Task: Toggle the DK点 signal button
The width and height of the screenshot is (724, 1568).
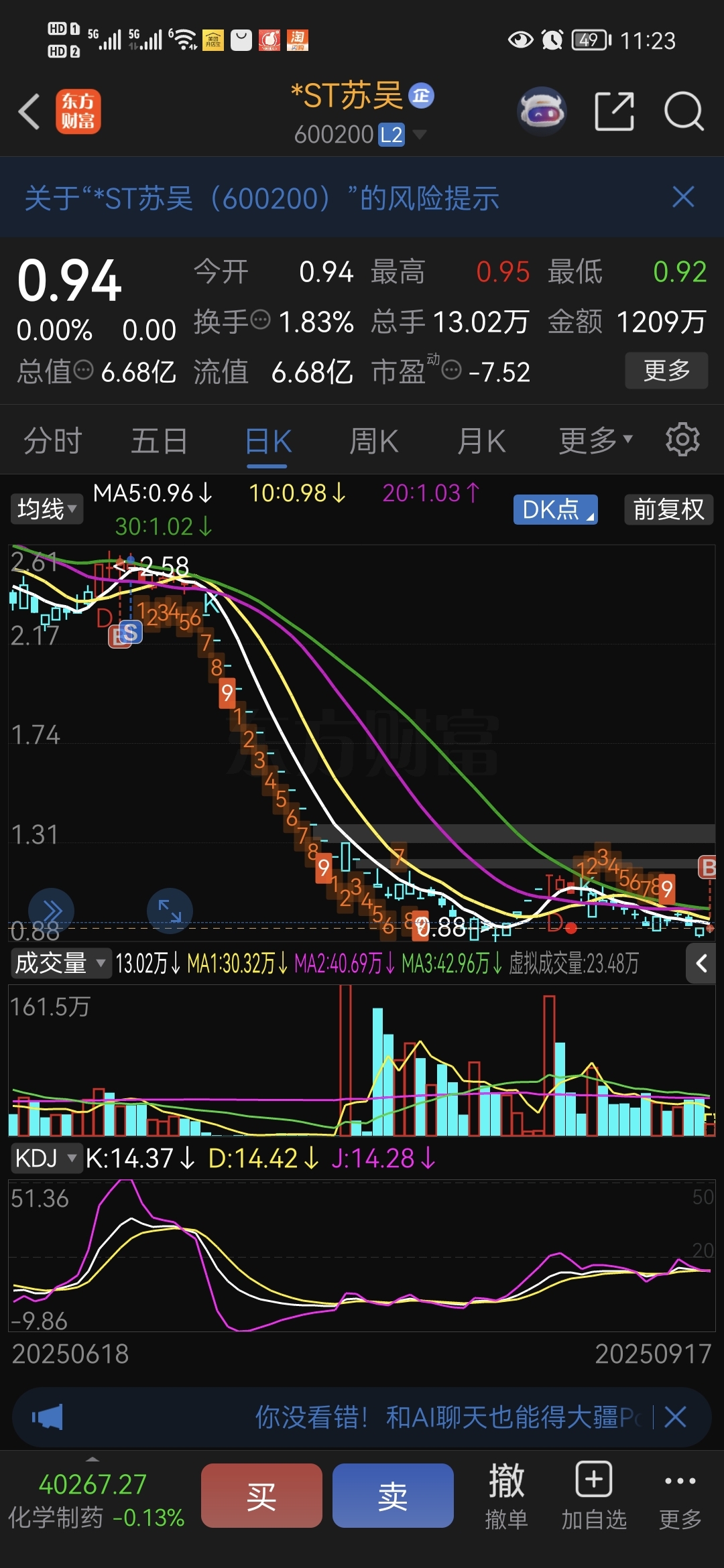Action: [556, 509]
